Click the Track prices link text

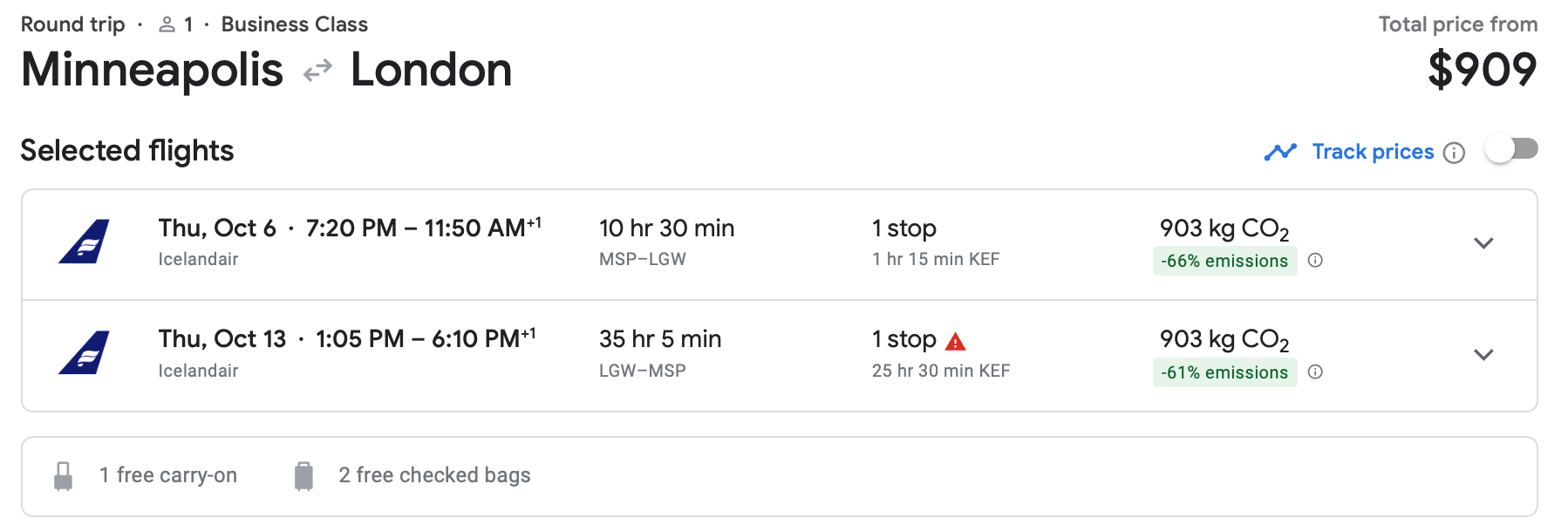pyautogui.click(x=1373, y=152)
